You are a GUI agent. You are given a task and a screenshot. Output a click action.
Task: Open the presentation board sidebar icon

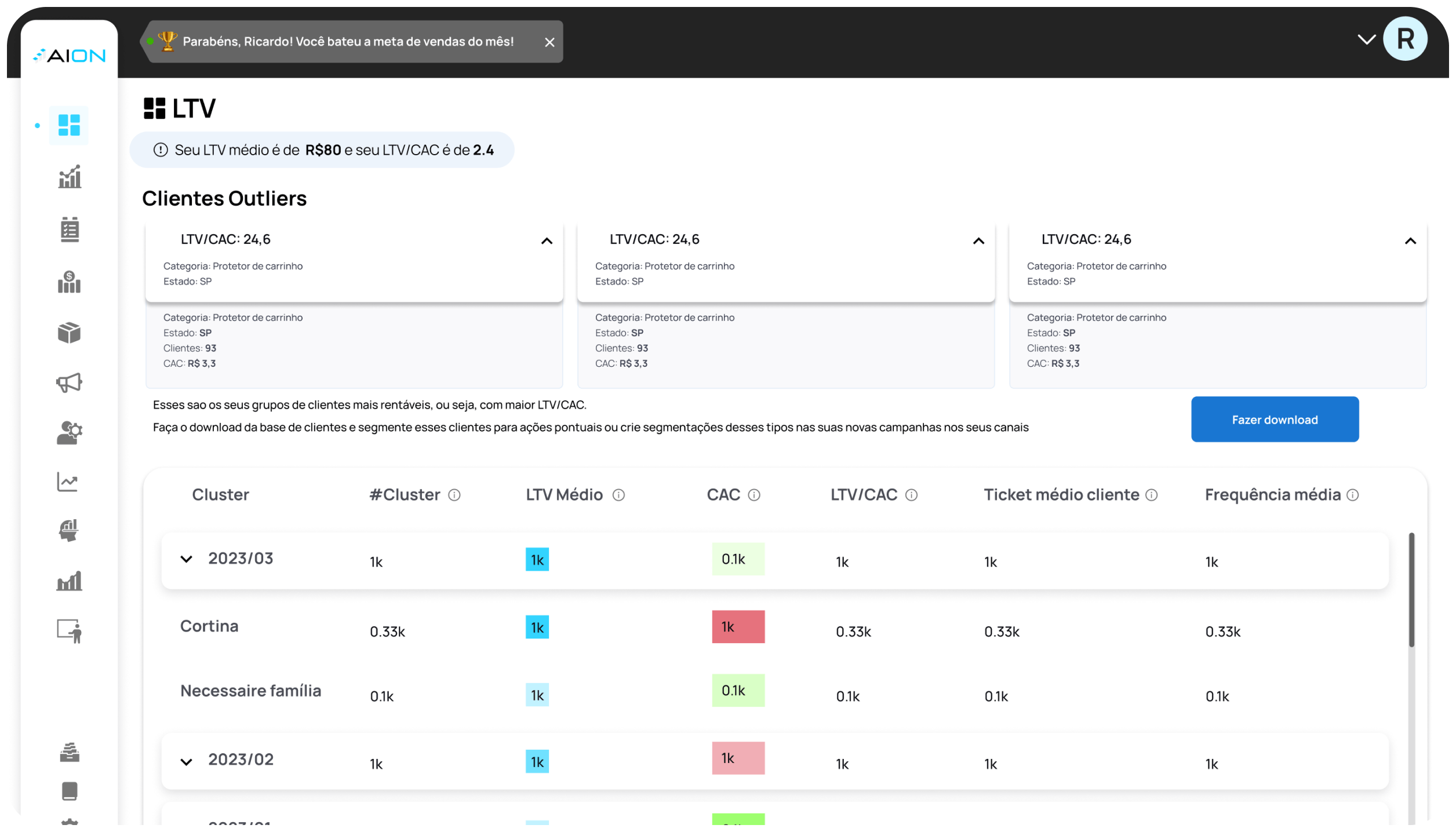click(70, 631)
